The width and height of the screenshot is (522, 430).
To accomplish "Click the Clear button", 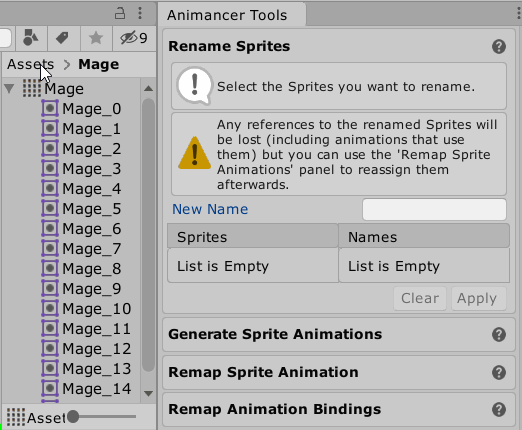I will click(420, 298).
